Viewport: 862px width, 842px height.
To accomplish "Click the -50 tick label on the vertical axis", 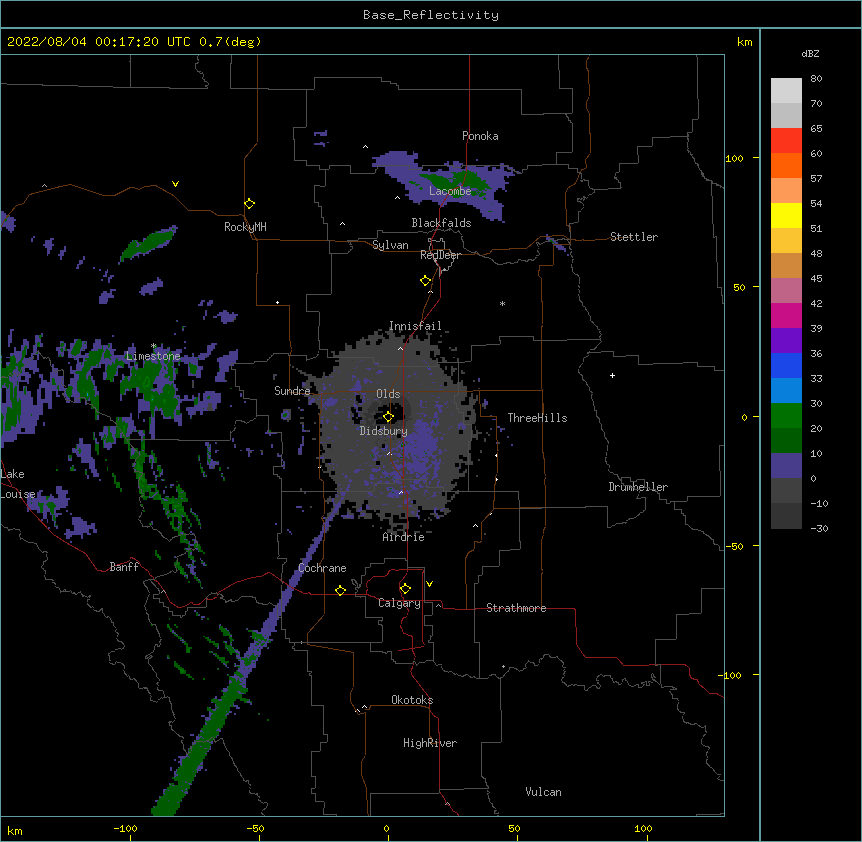I will pos(734,546).
